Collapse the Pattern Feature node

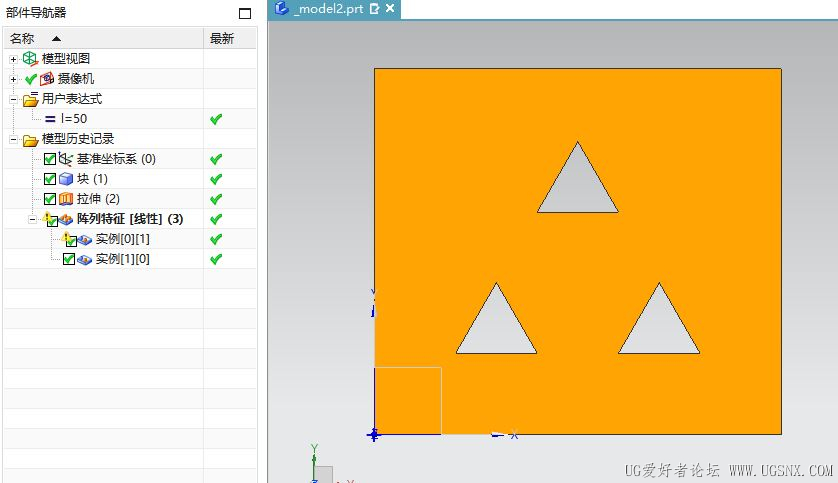(32, 220)
